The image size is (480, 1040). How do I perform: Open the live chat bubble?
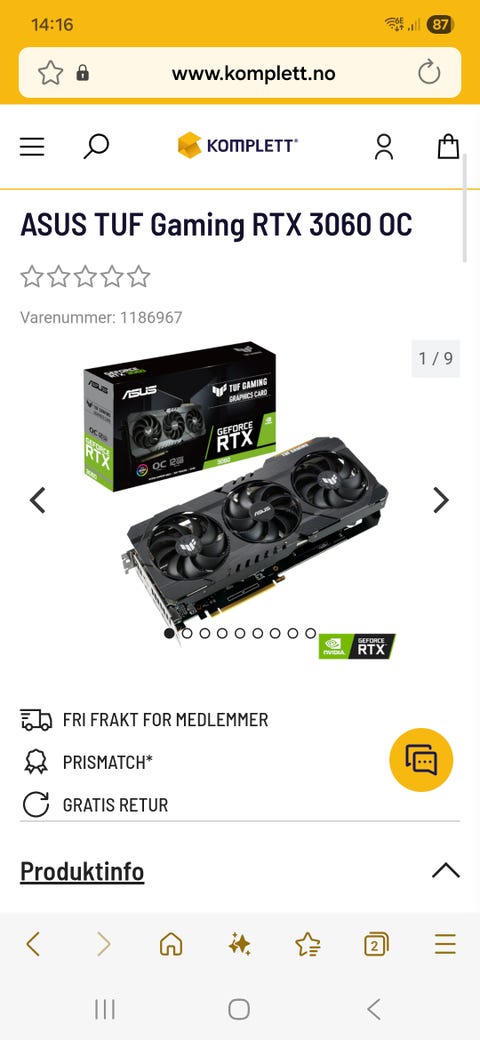pos(421,760)
